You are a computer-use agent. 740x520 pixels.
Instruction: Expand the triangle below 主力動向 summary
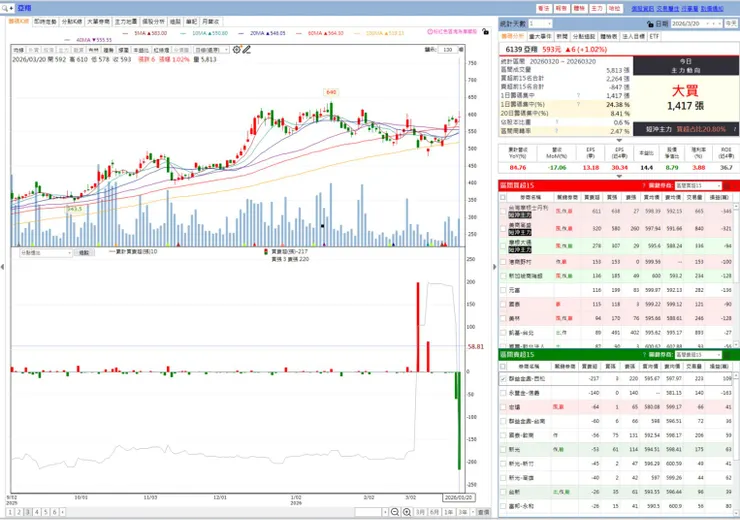[x=619, y=140]
